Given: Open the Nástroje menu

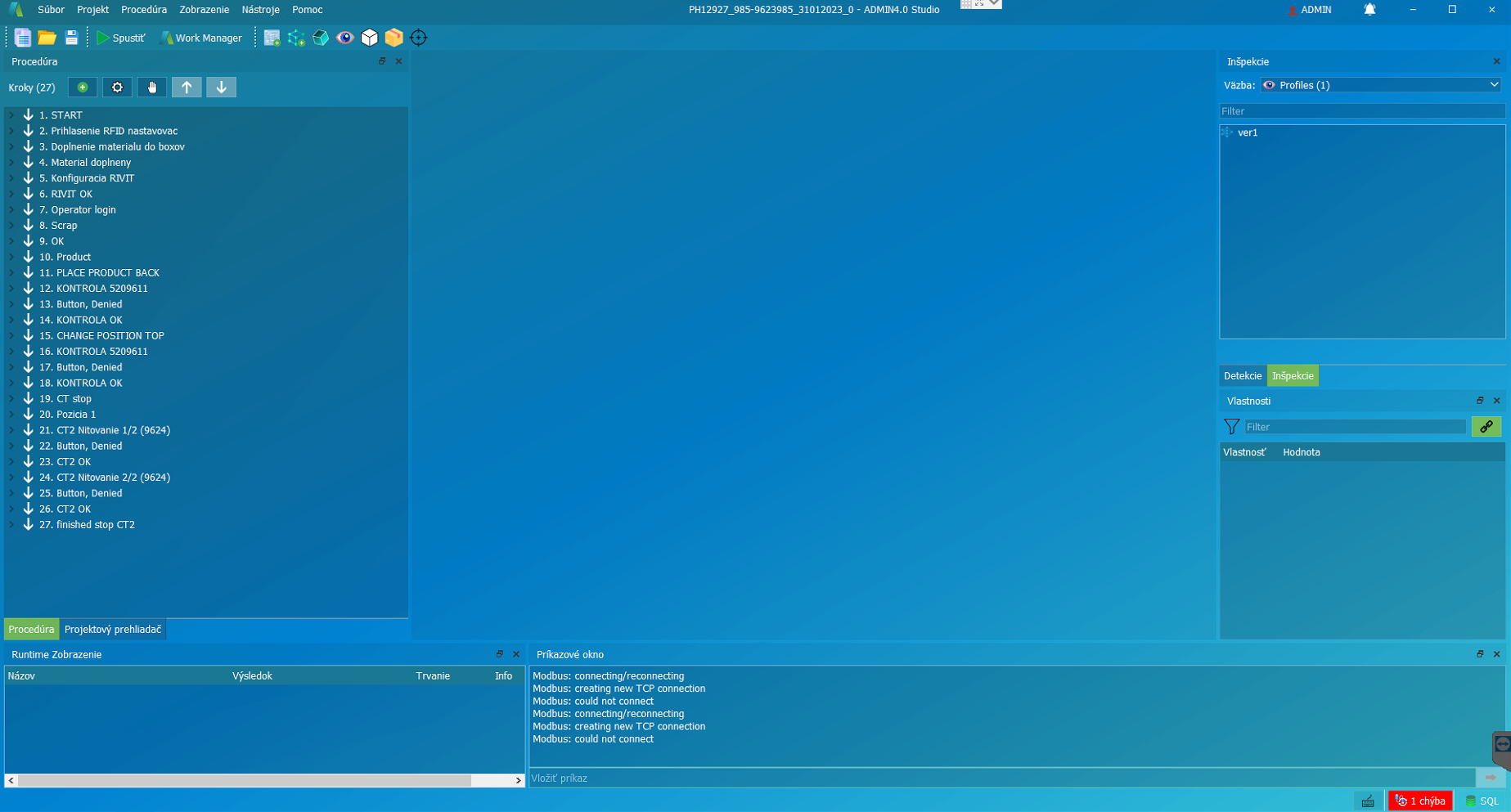Looking at the screenshot, I should (x=261, y=10).
